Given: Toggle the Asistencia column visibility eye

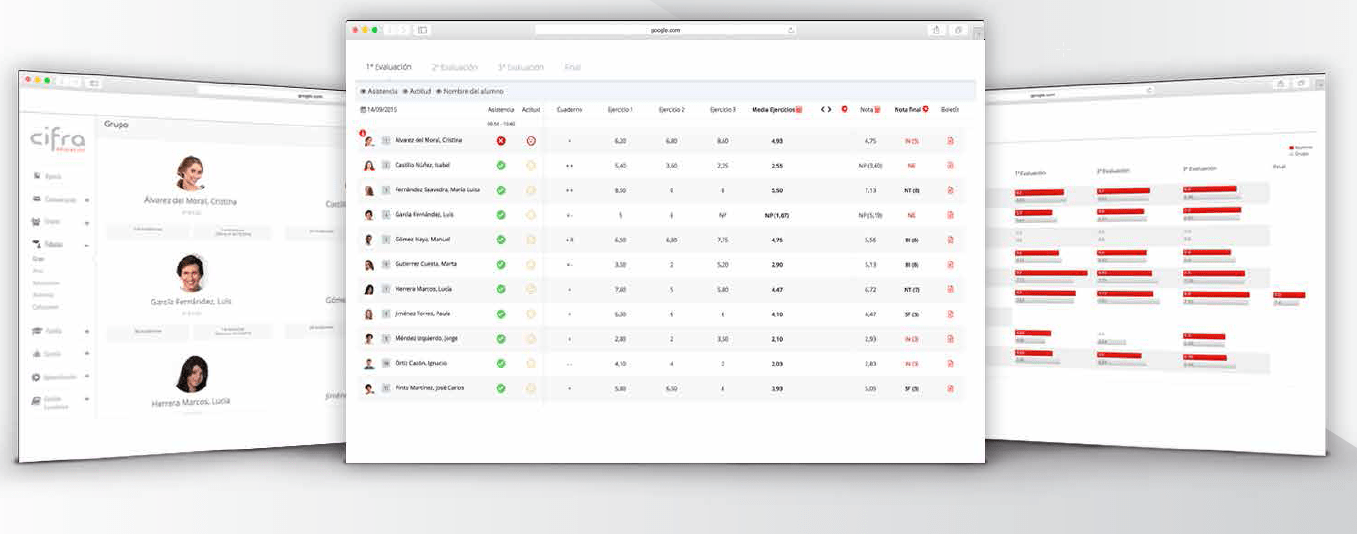Looking at the screenshot, I should point(363,91).
